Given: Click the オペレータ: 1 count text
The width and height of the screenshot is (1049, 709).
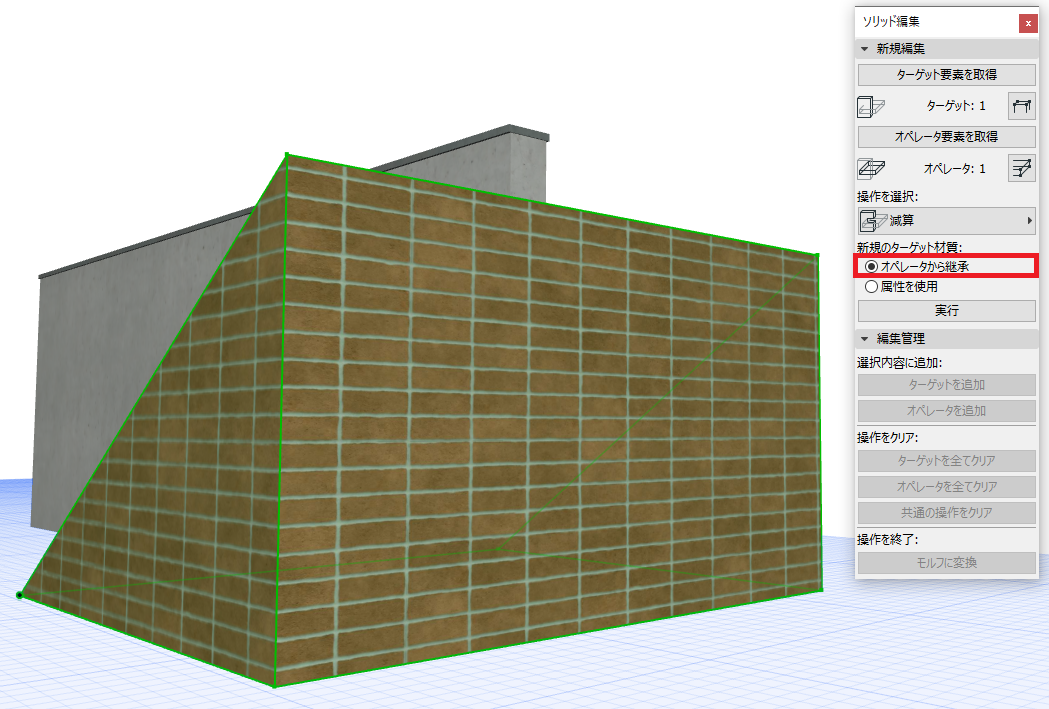Looking at the screenshot, I should pos(954,169).
